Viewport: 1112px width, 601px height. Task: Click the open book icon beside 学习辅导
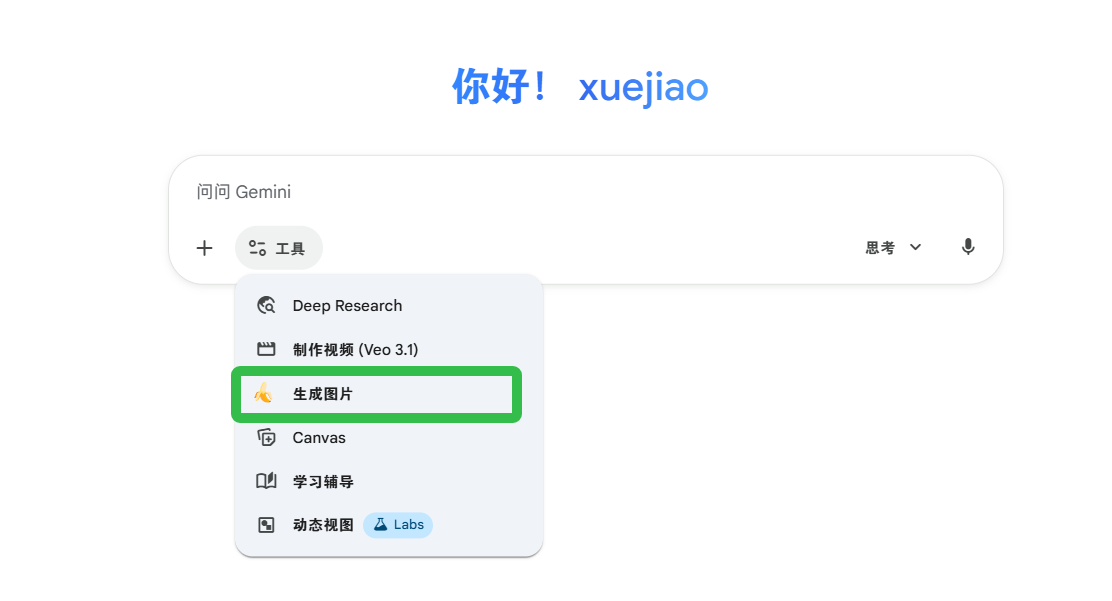(266, 482)
